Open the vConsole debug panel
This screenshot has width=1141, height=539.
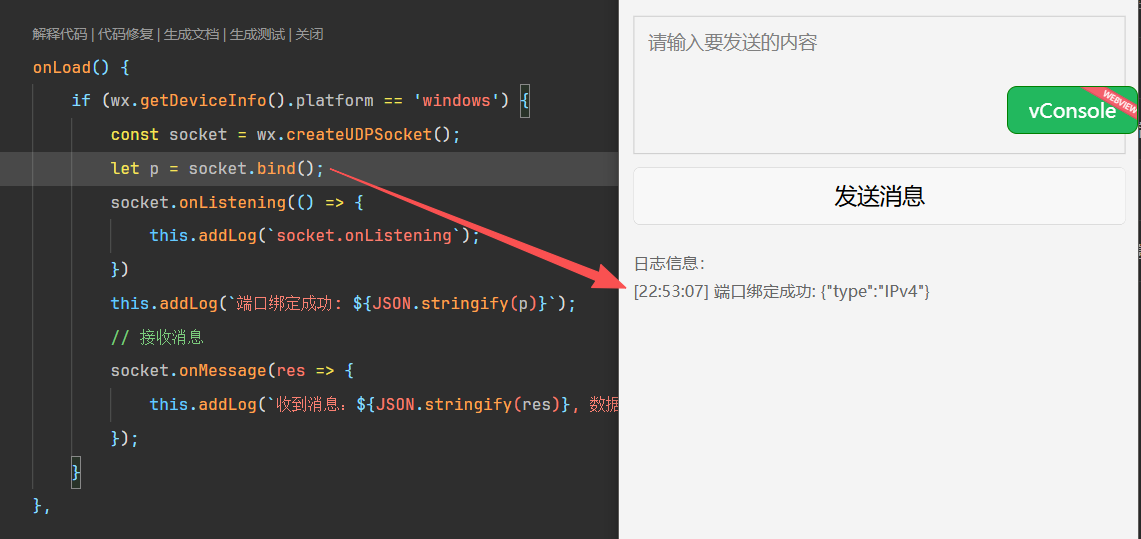[1071, 111]
